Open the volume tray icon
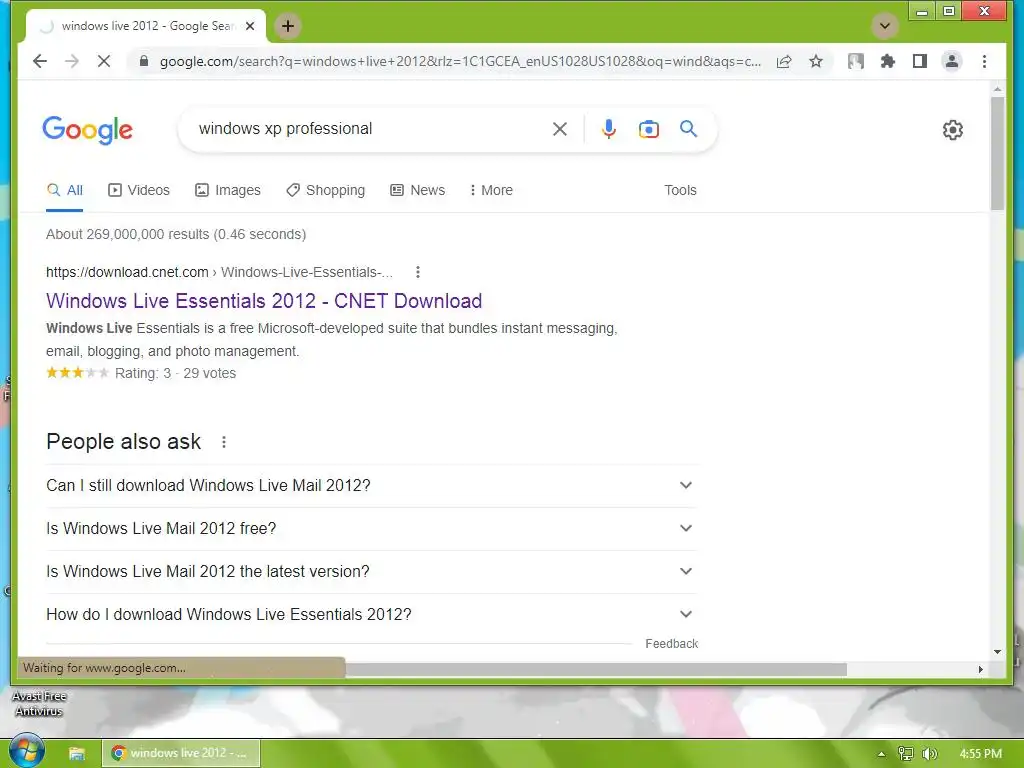 coord(930,754)
